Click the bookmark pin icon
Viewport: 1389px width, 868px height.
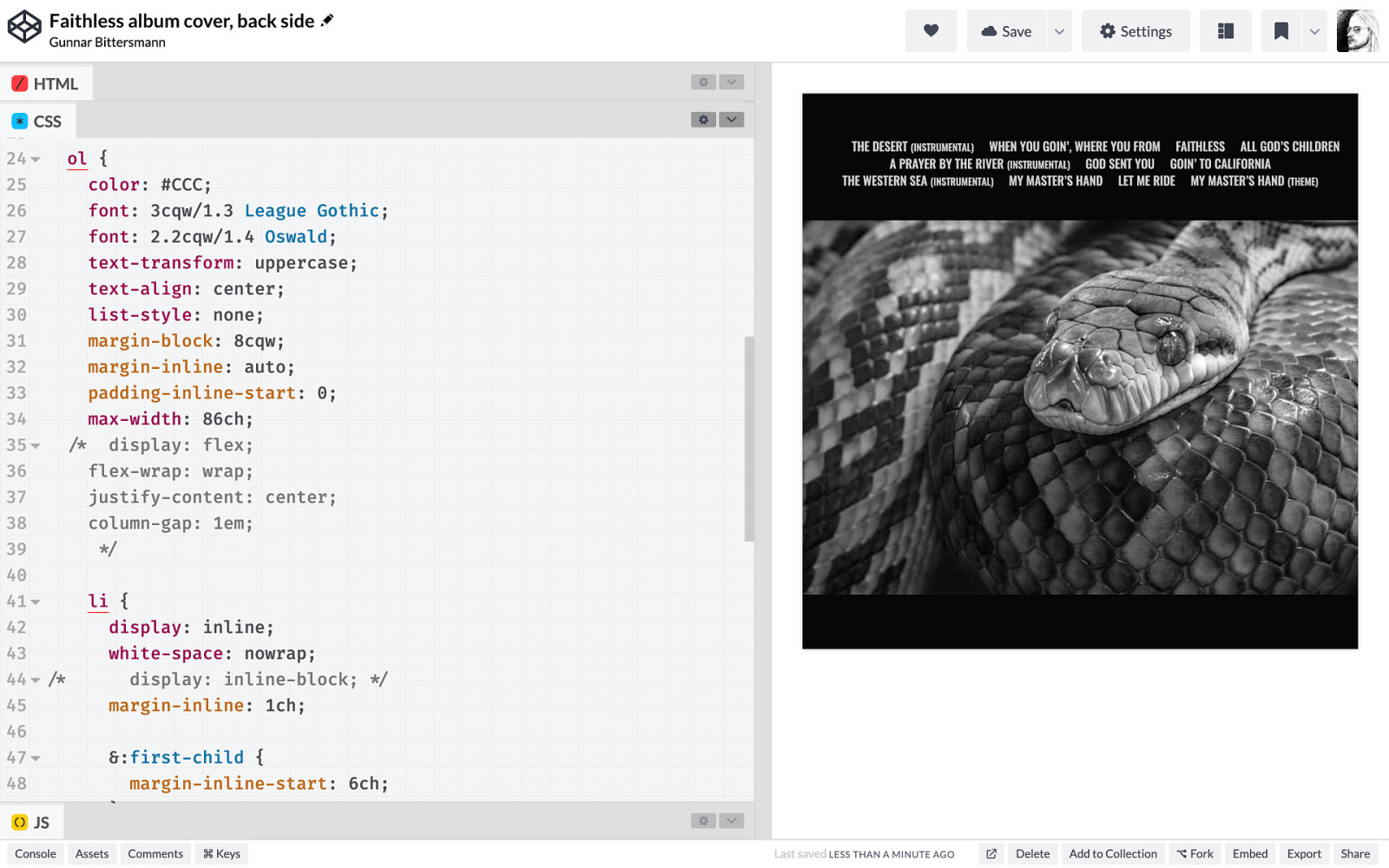coord(1280,31)
